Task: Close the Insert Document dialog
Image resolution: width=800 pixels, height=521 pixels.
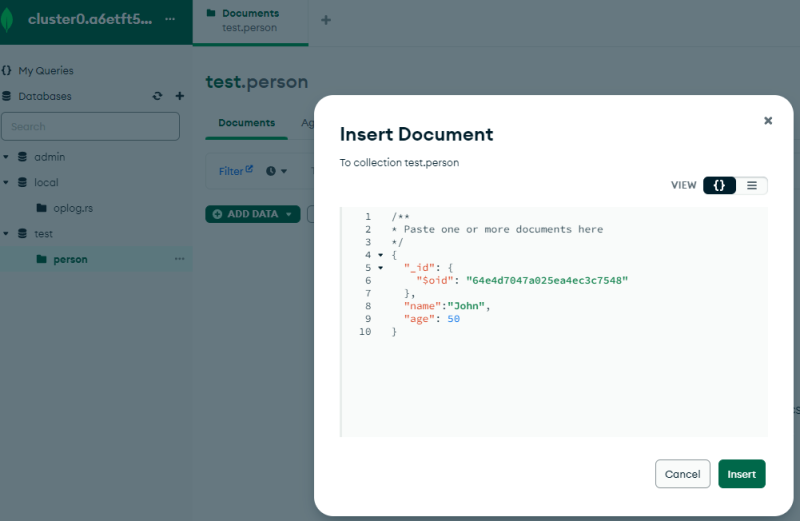Action: pos(768,120)
